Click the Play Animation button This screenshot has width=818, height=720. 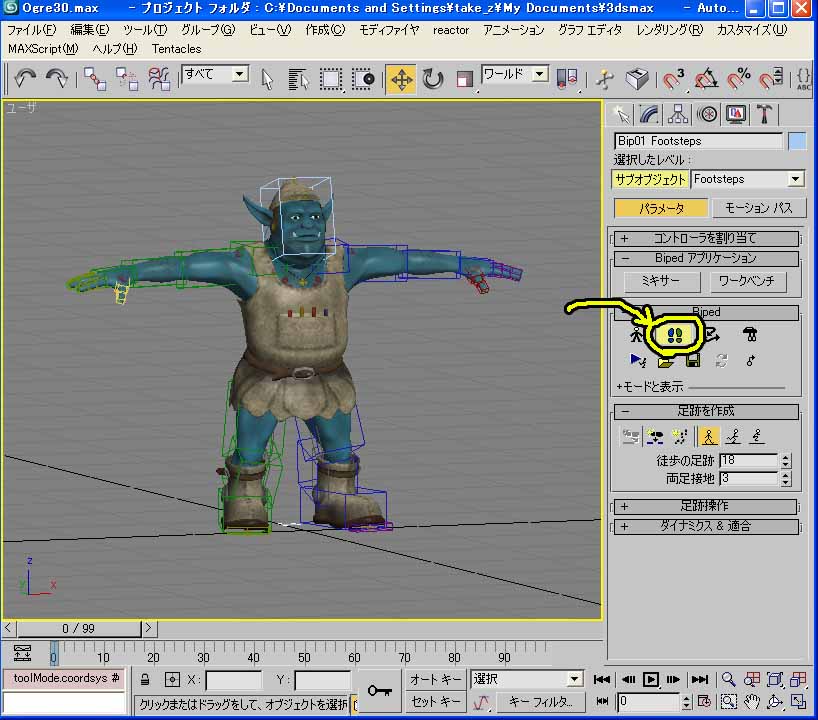(x=651, y=679)
